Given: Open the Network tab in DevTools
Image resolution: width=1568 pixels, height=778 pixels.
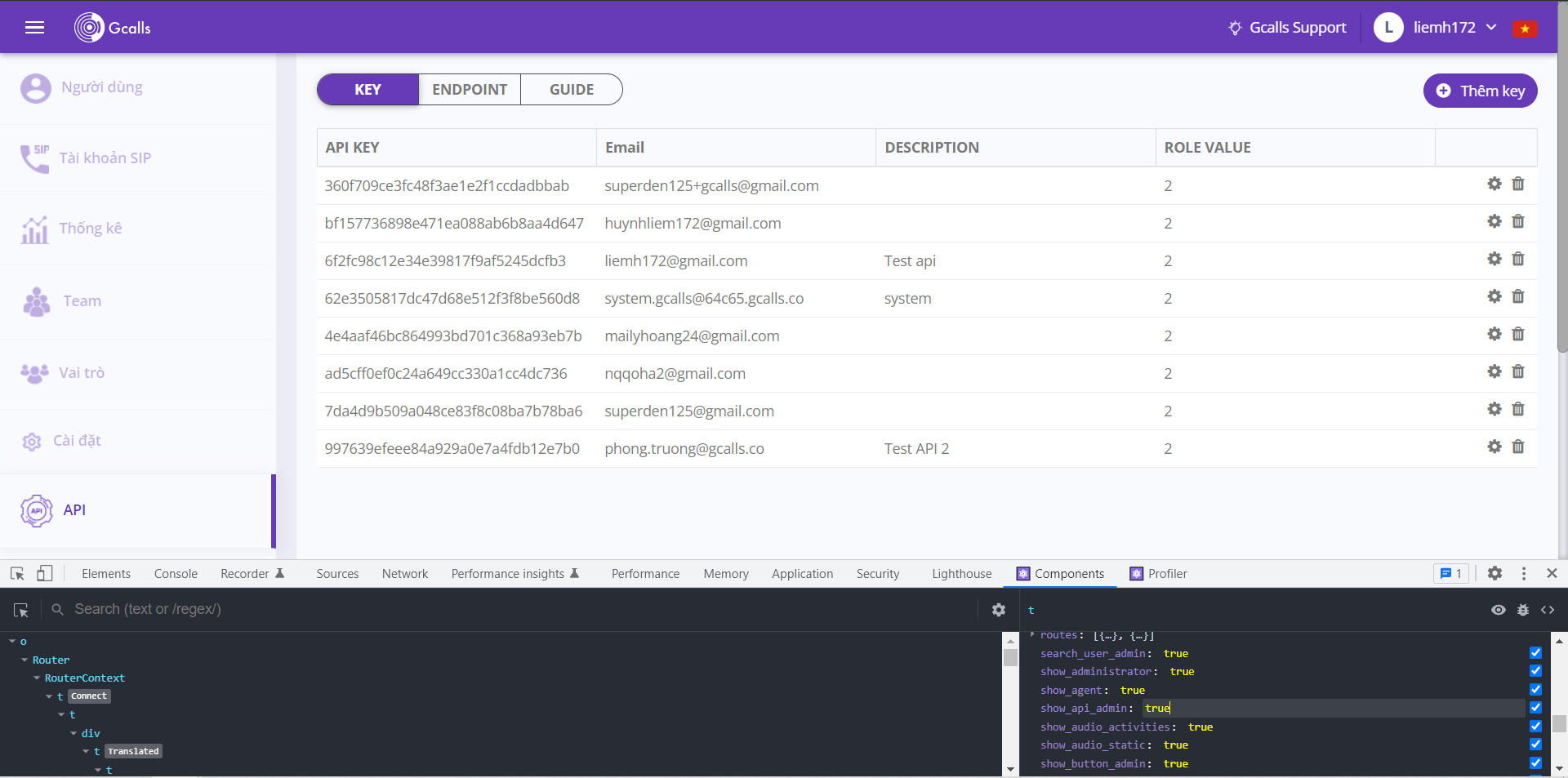Looking at the screenshot, I should pos(404,574).
